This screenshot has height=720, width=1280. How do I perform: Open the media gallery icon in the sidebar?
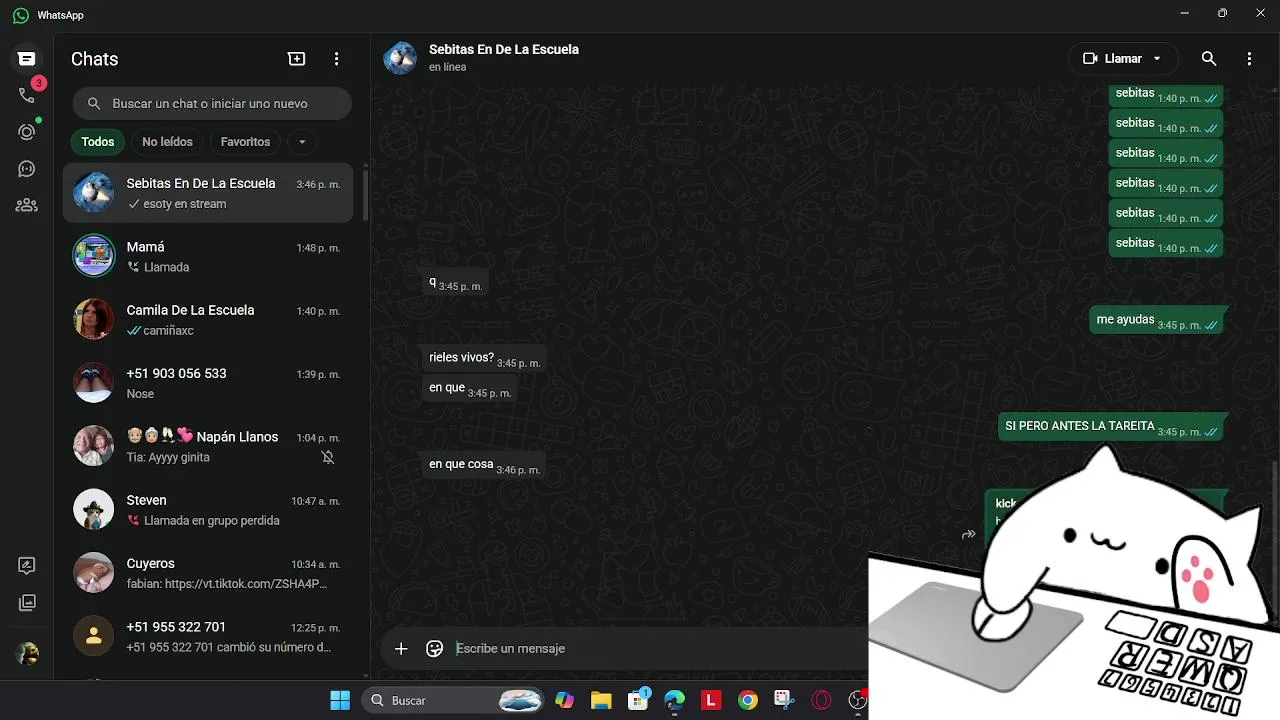click(27, 603)
